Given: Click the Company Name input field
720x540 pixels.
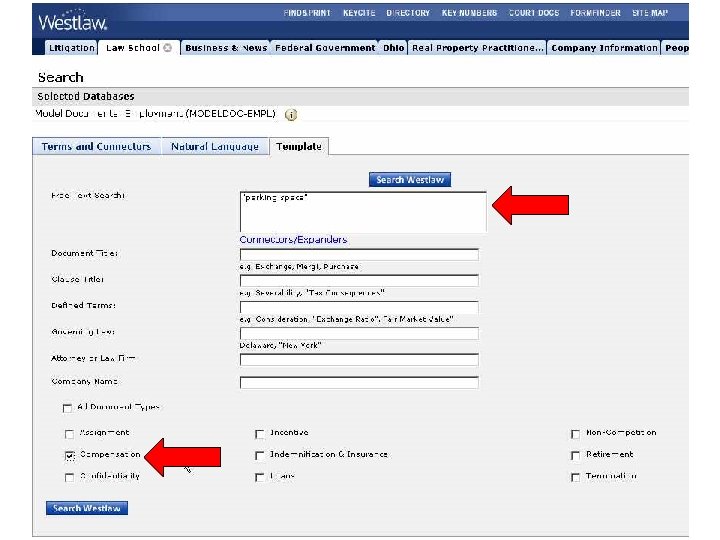Looking at the screenshot, I should (x=359, y=382).
